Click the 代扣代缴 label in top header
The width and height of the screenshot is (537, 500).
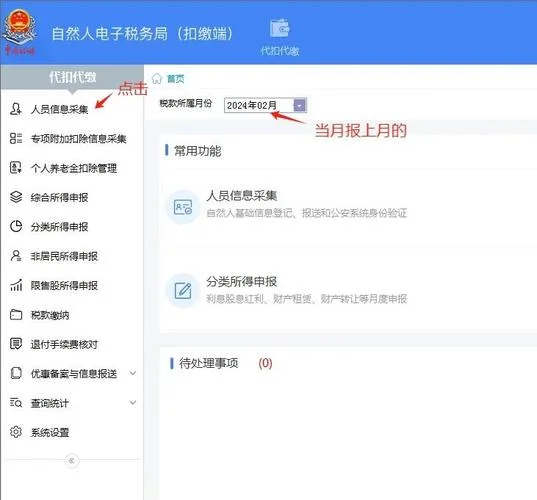(x=280, y=51)
